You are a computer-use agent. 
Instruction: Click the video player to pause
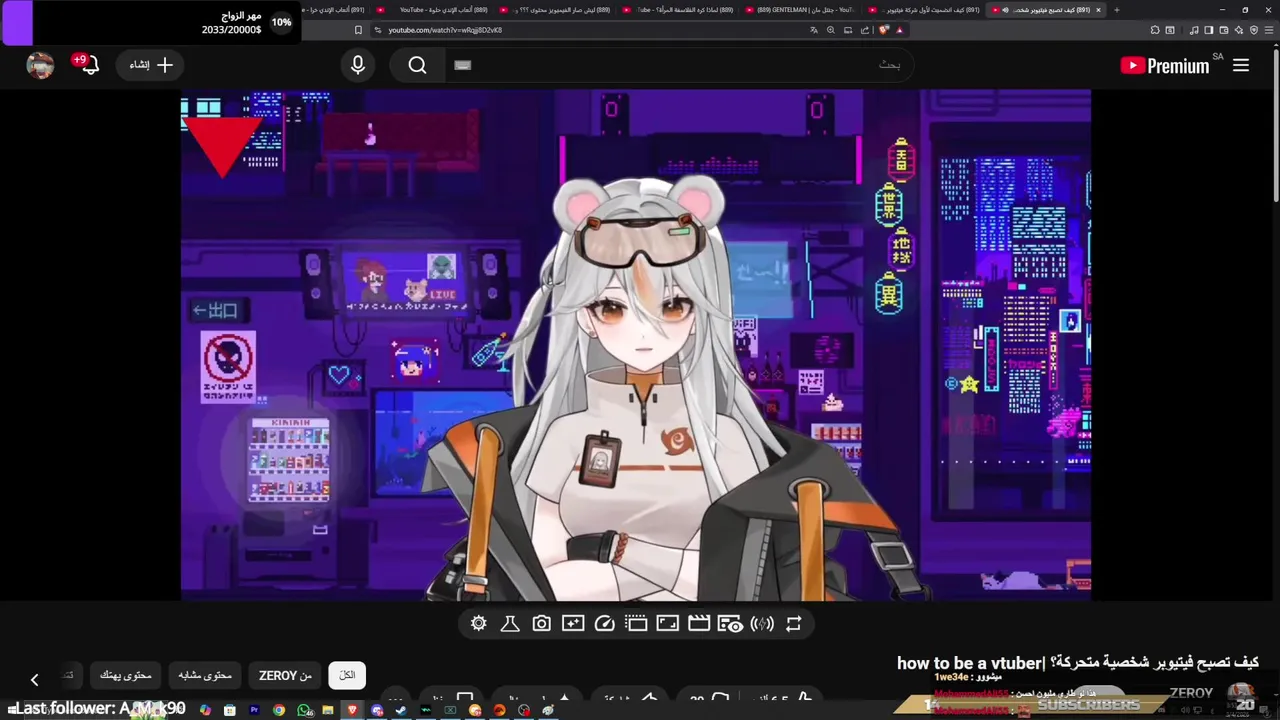tap(635, 345)
